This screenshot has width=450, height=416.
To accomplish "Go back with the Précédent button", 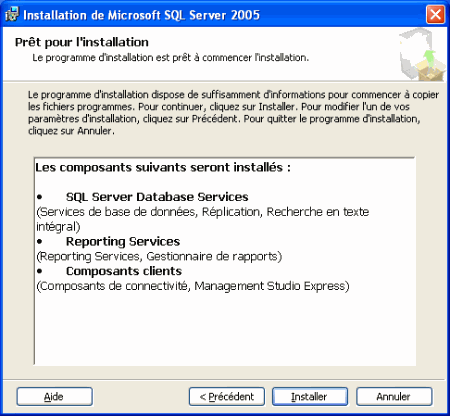I will (x=227, y=396).
